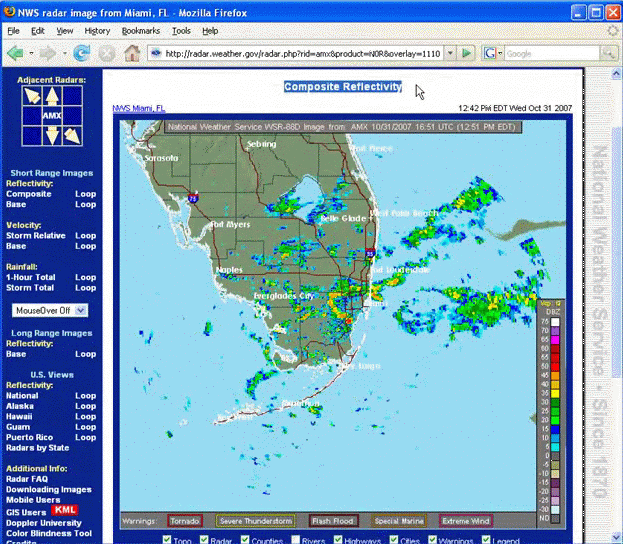
Task: Open Composite reflectivity short range image
Action: [29, 194]
